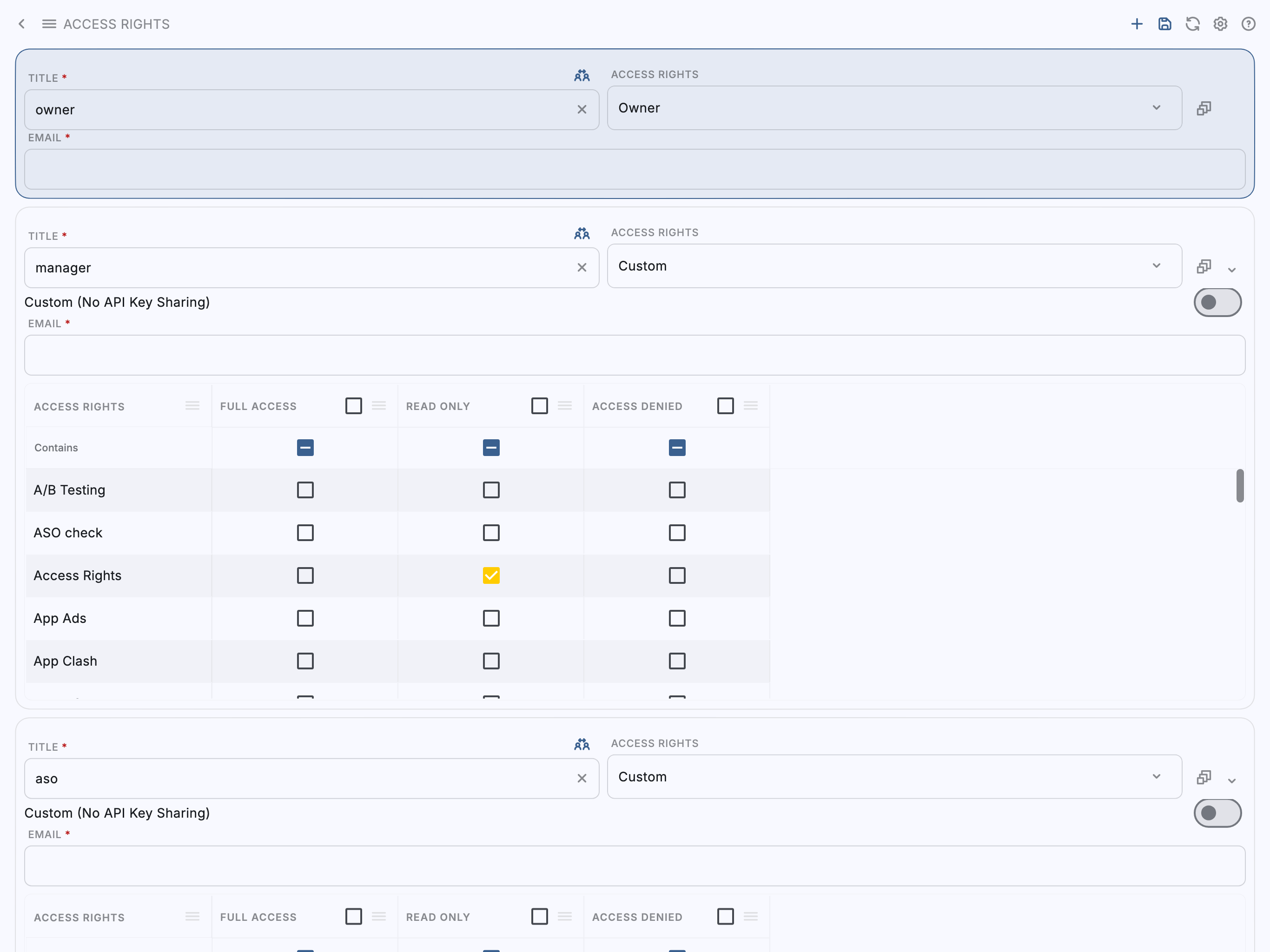Open settings gear icon
This screenshot has width=1270, height=952.
pyautogui.click(x=1220, y=24)
